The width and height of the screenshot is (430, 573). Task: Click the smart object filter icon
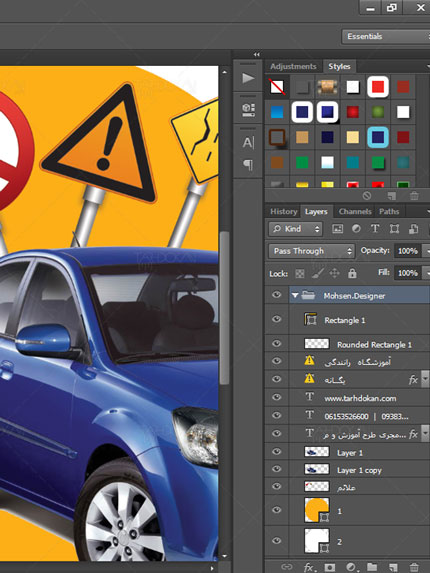(413, 229)
